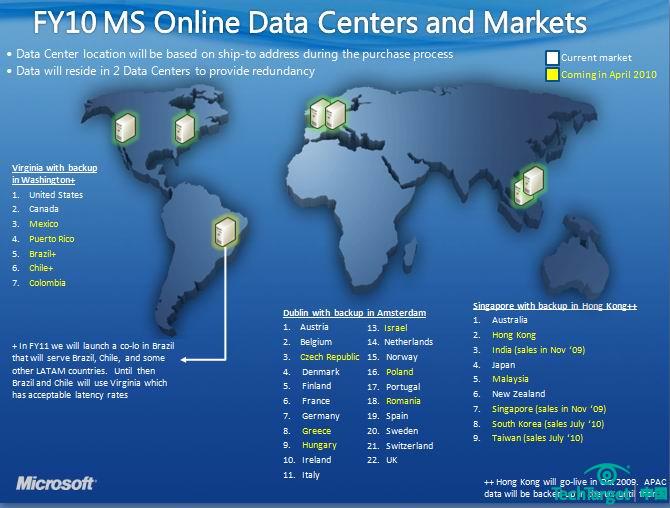Click the 'South Korea (sales July '10)' entry
Viewport: 670px width, 508px height.
tap(548, 424)
